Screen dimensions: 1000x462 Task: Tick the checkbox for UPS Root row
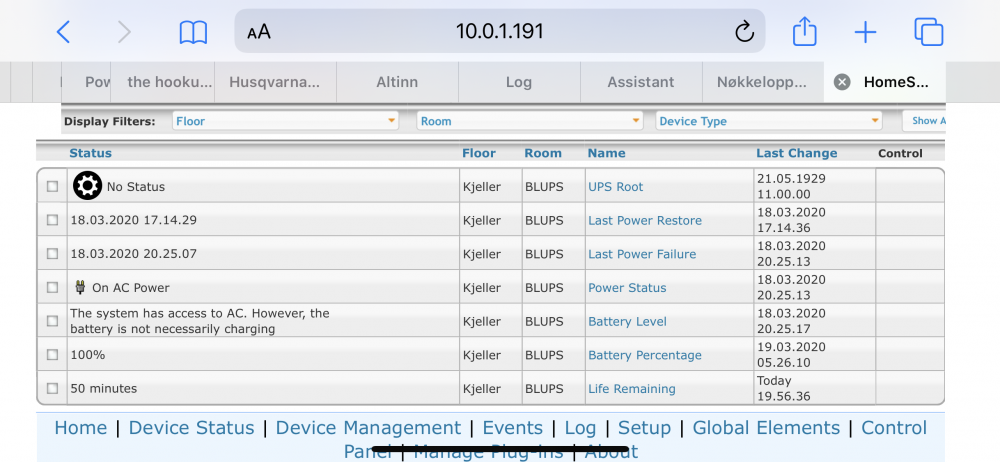[52, 187]
